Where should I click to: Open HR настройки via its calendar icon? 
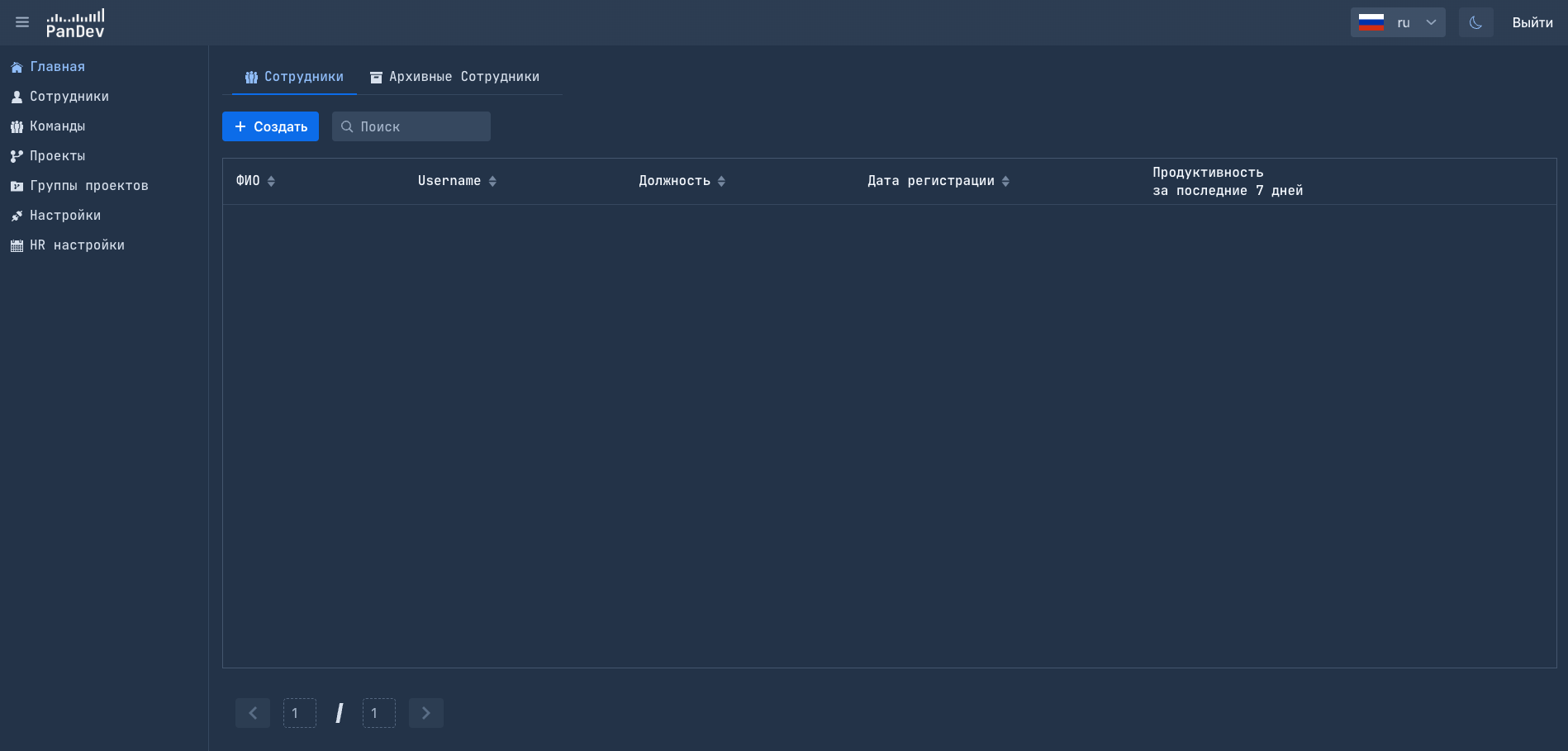pos(16,245)
